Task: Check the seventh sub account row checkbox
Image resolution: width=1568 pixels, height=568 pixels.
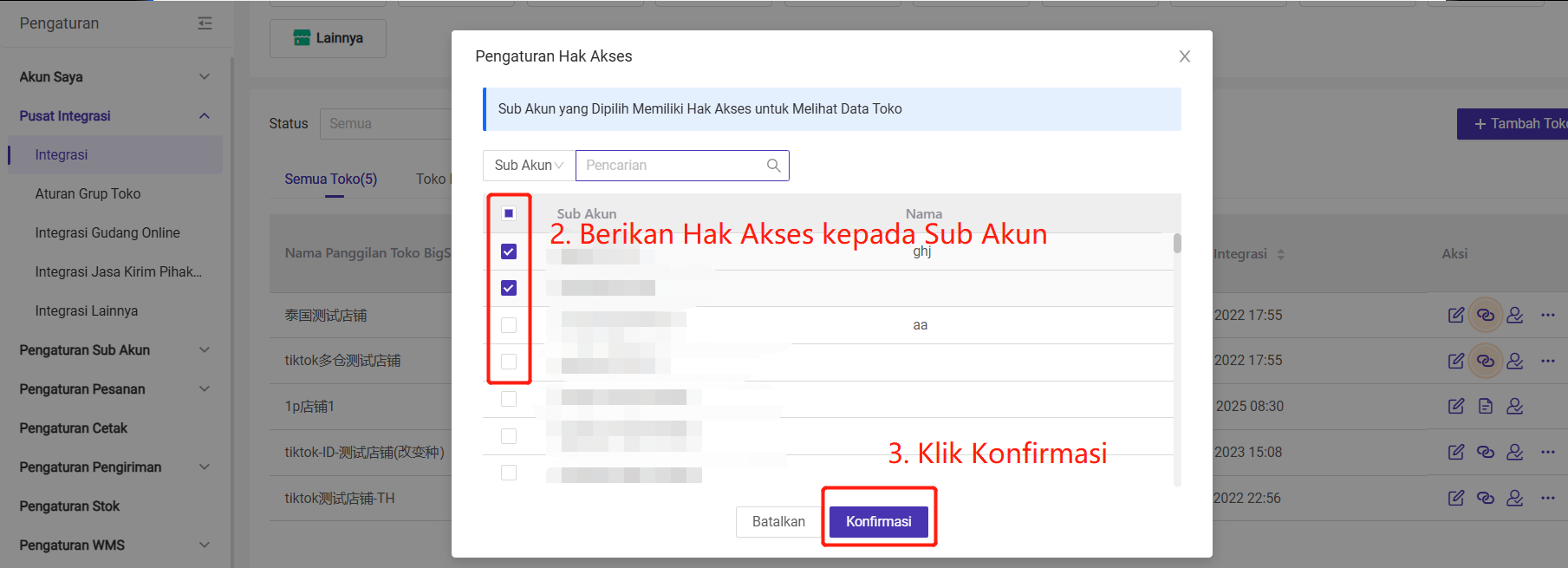Action: (x=509, y=473)
